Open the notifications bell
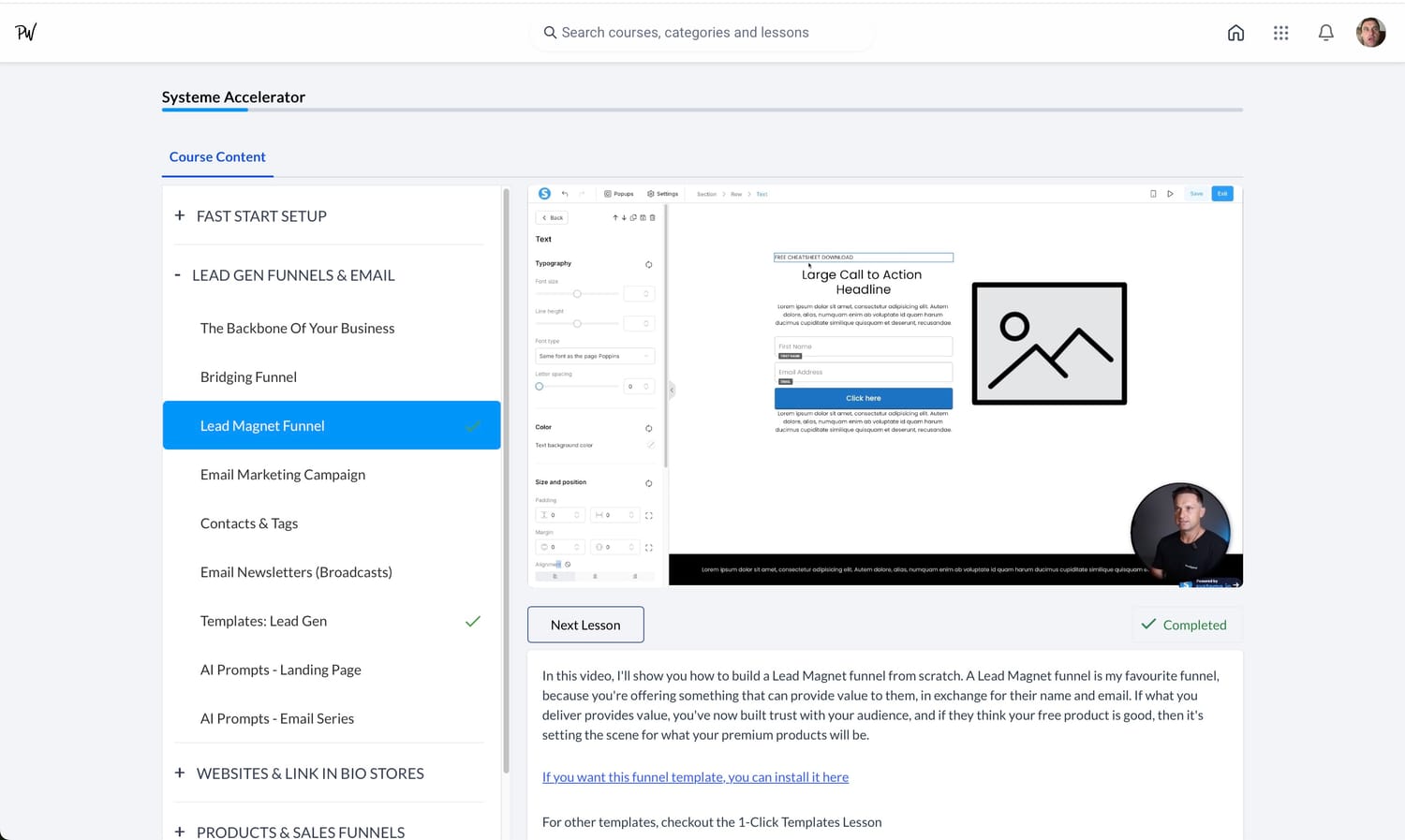 [1325, 33]
